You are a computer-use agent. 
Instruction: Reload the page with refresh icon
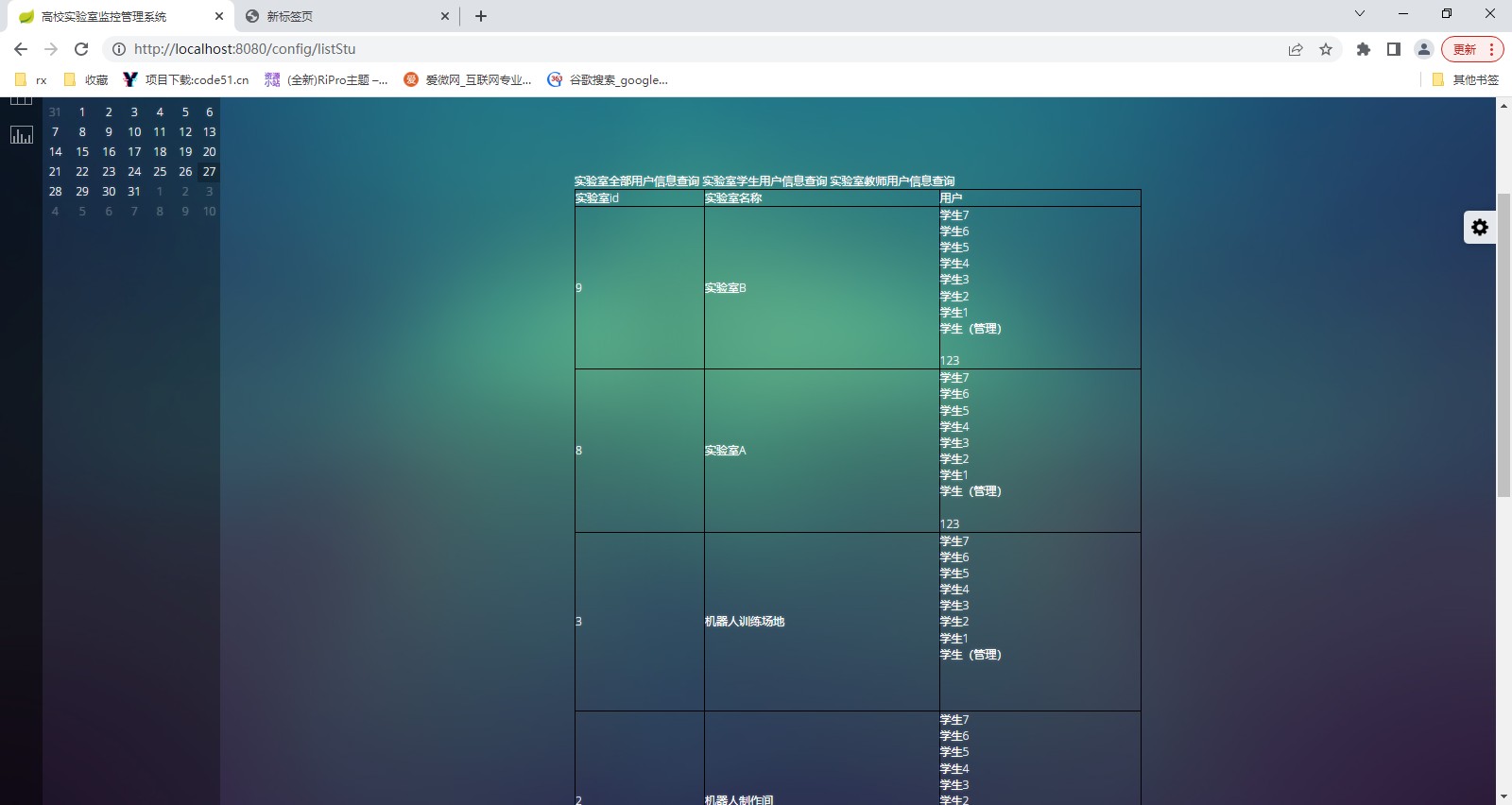81,49
